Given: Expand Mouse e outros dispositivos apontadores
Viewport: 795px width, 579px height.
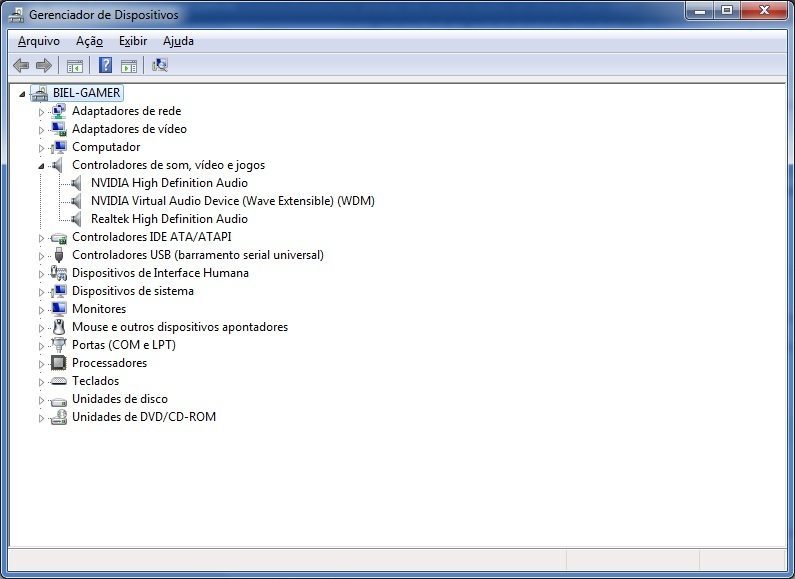Looking at the screenshot, I should click(x=42, y=328).
